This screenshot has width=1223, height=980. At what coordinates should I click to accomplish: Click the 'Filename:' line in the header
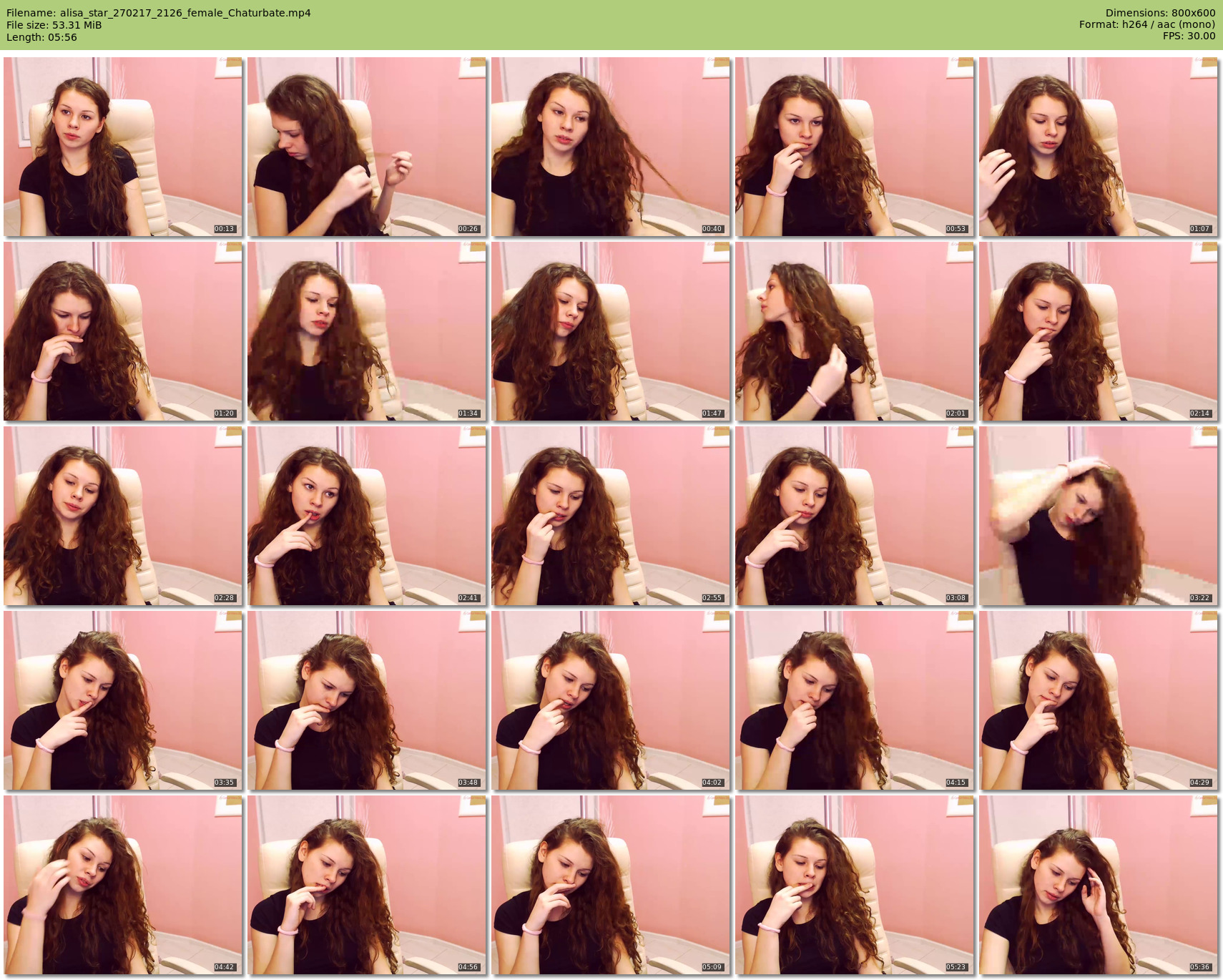(159, 13)
